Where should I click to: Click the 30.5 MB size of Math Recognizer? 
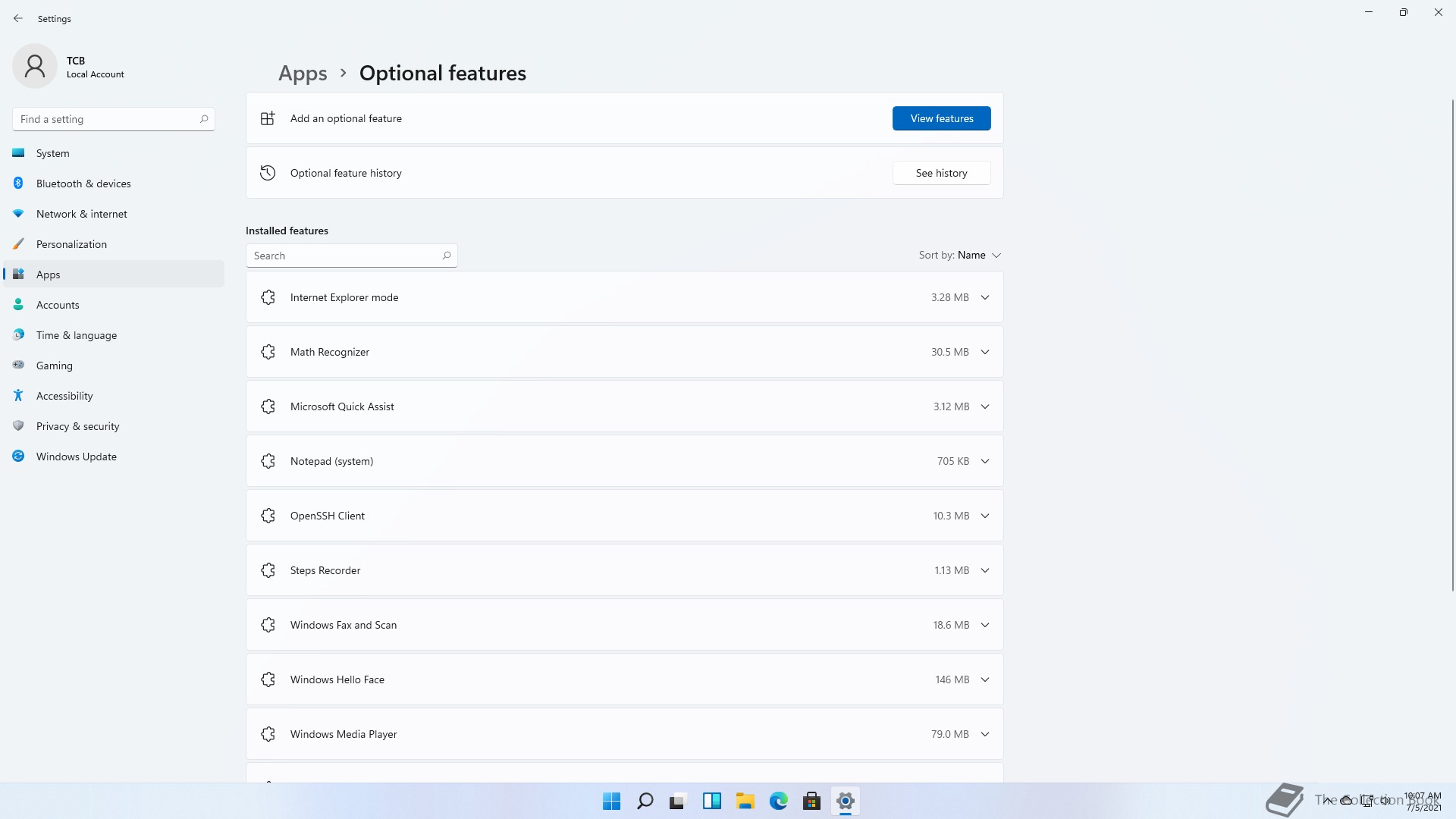click(949, 352)
